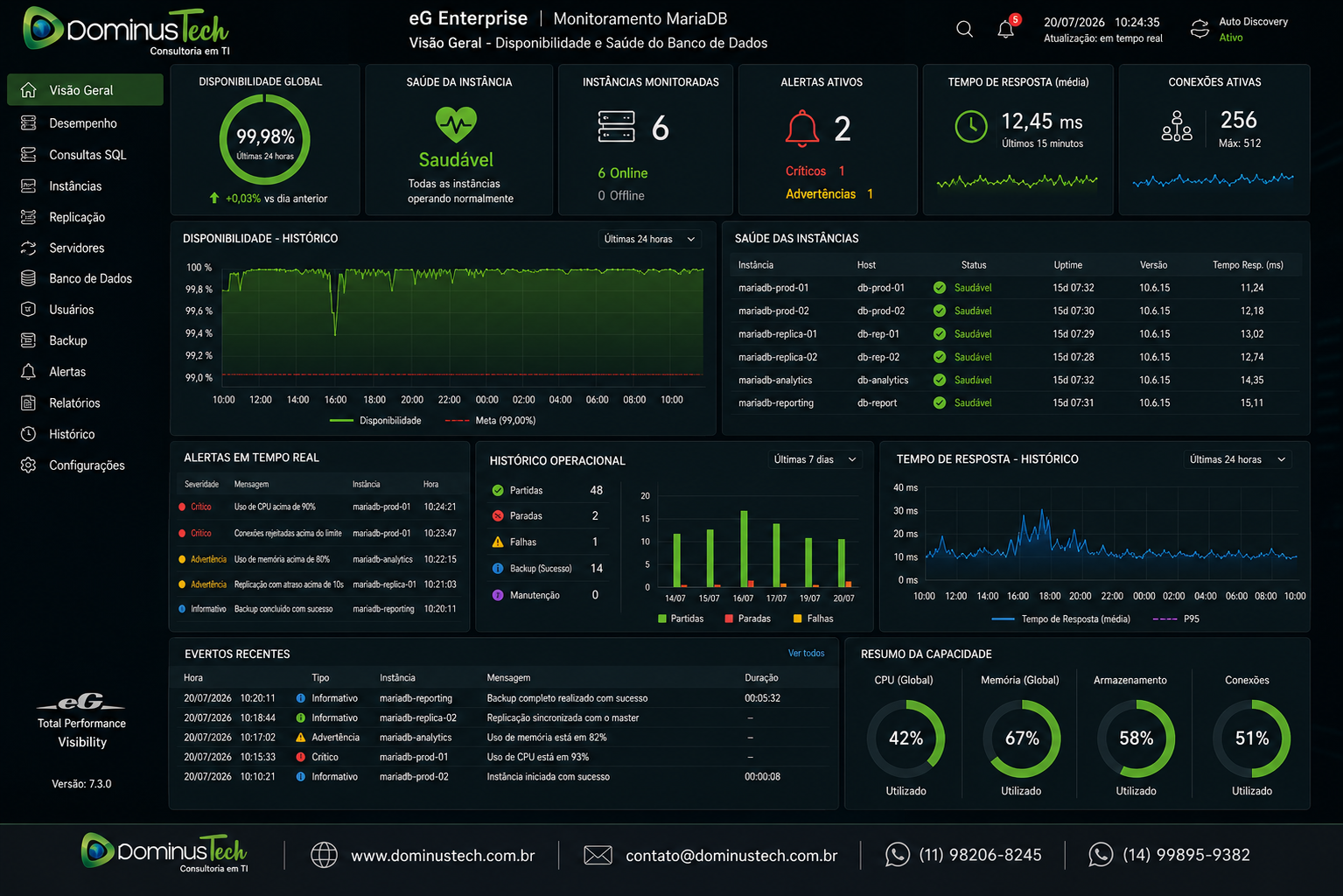1343x896 pixels.
Task: Open the Tempo de Resposta Histórico period dropdown
Action: pos(1237,459)
